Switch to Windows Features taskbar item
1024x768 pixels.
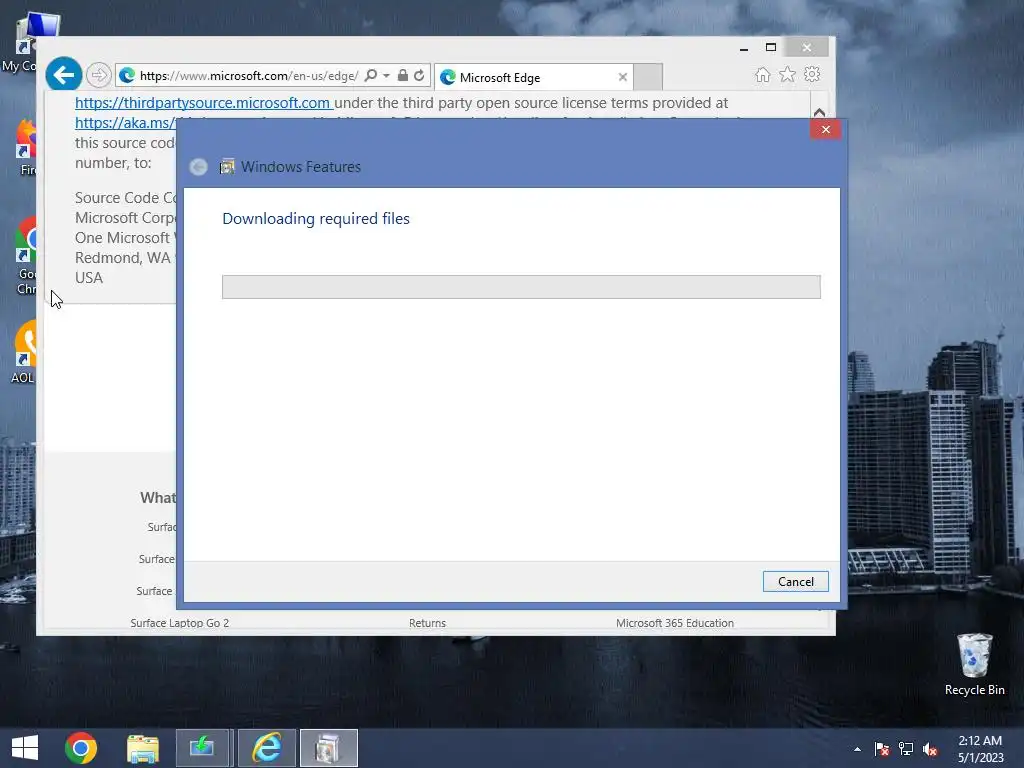click(x=328, y=748)
